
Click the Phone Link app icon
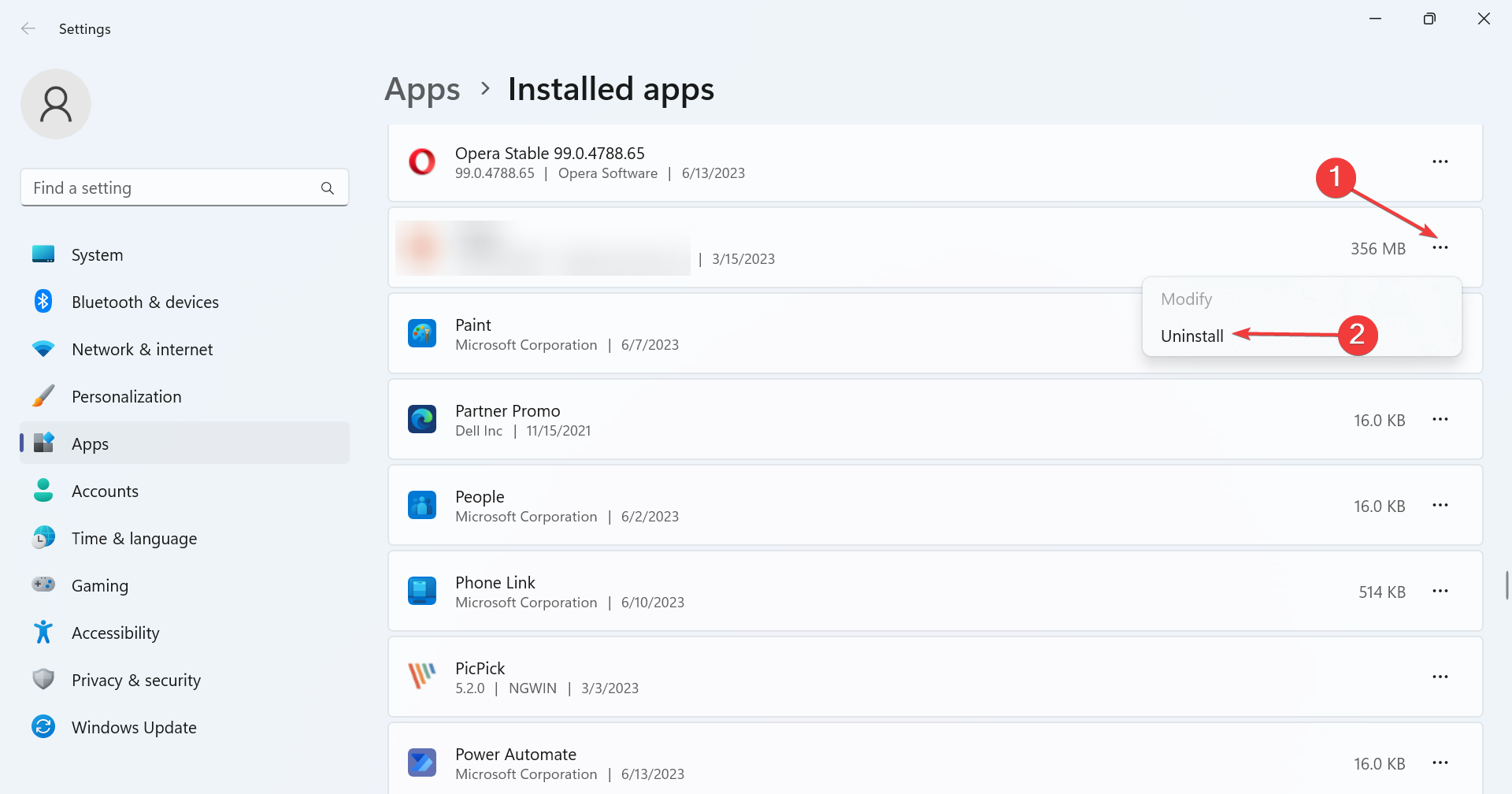(422, 591)
